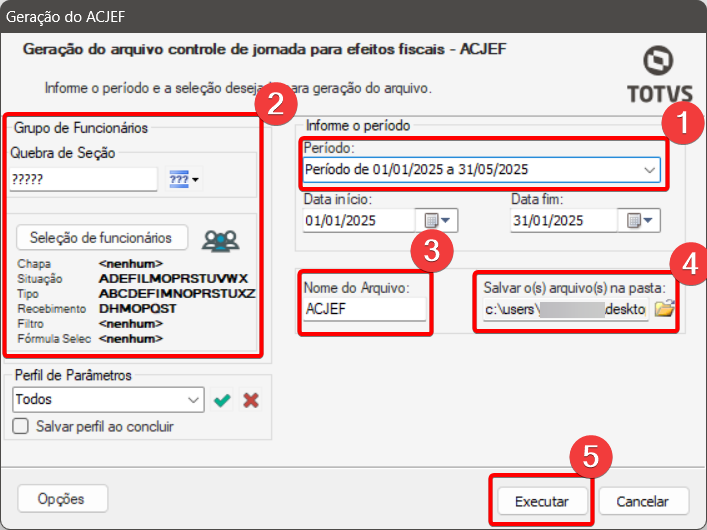
Task: Click the Tipo value ABCDEFIMNOPRSTUXZ
Action: (x=177, y=294)
